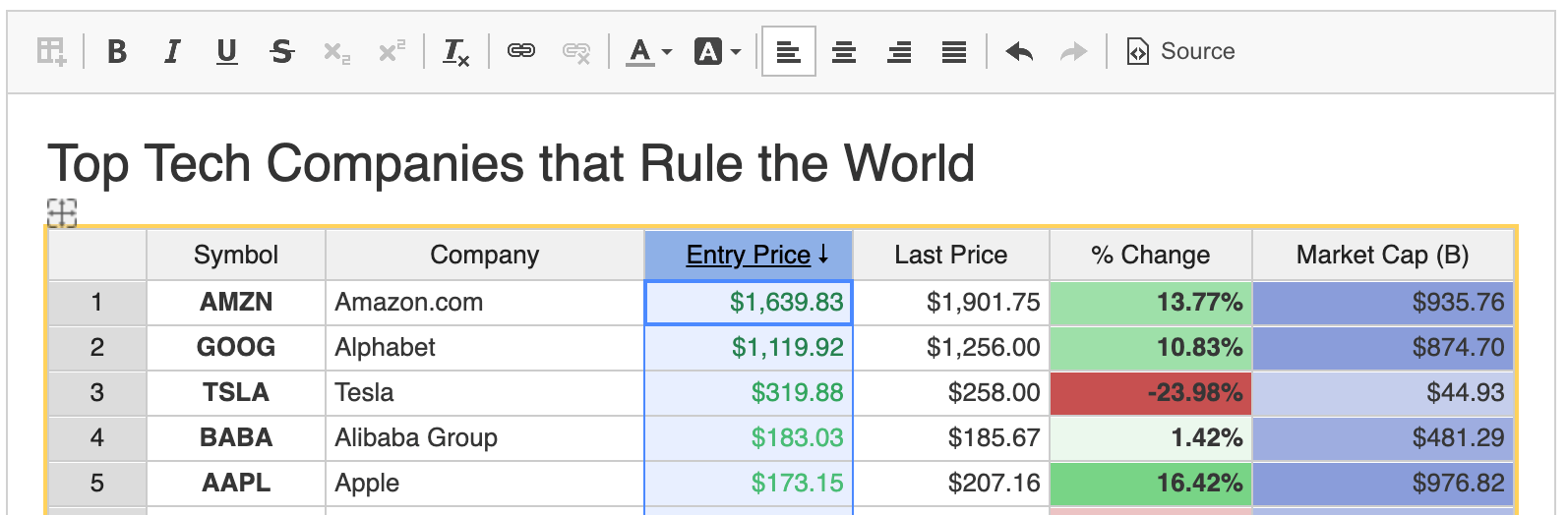Apply Subscript formatting

[x=337, y=51]
